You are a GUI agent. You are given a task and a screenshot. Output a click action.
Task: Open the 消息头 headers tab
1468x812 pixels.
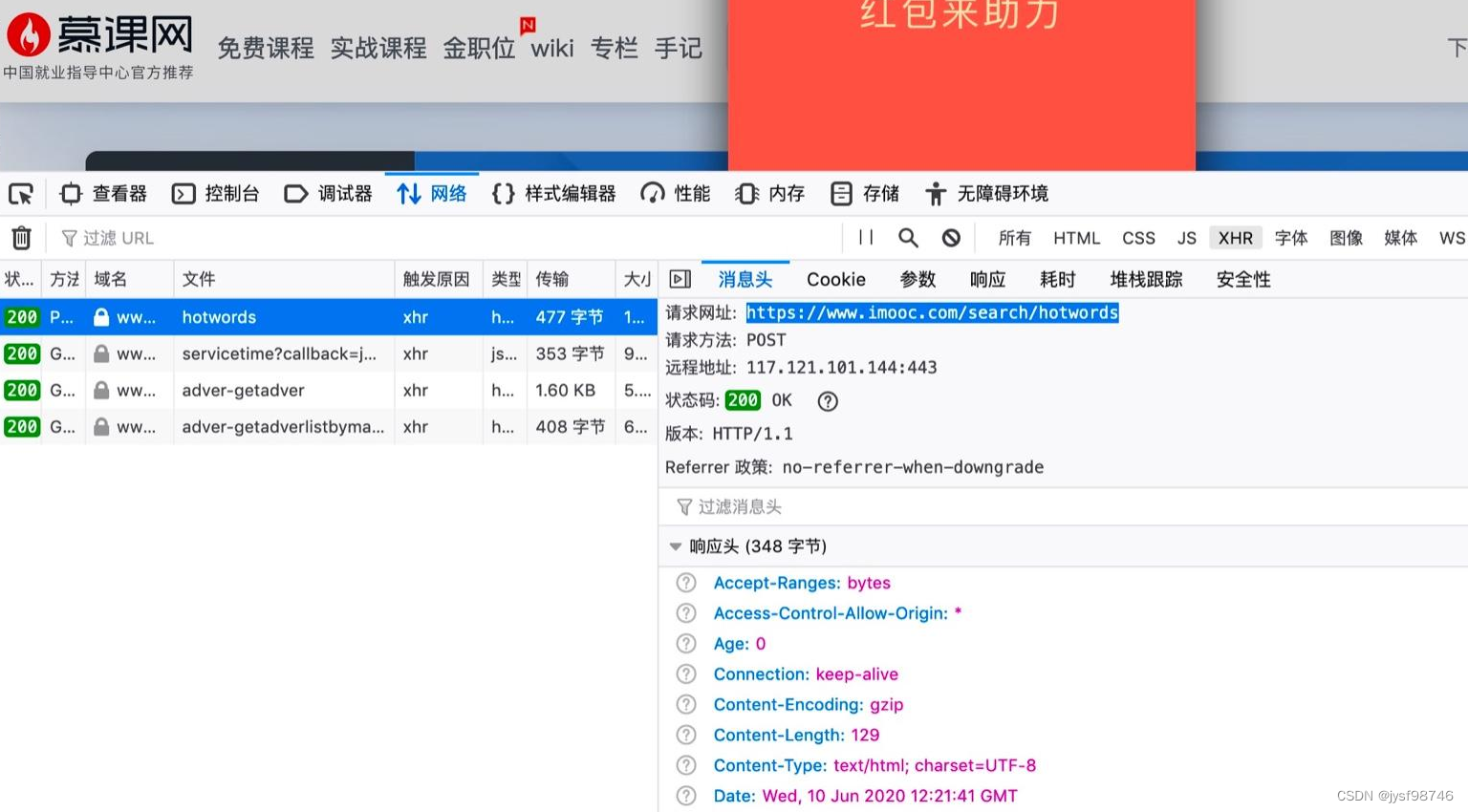(745, 279)
